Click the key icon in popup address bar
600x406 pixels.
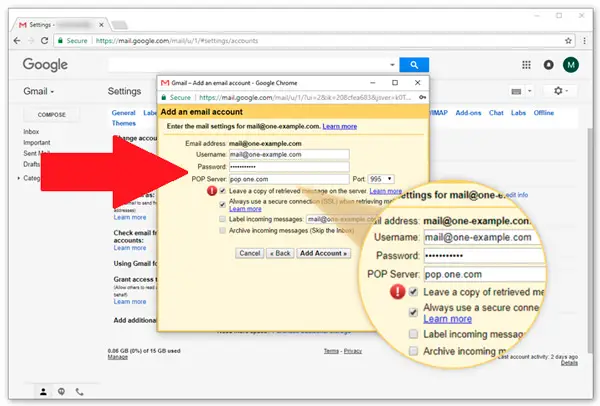point(422,97)
